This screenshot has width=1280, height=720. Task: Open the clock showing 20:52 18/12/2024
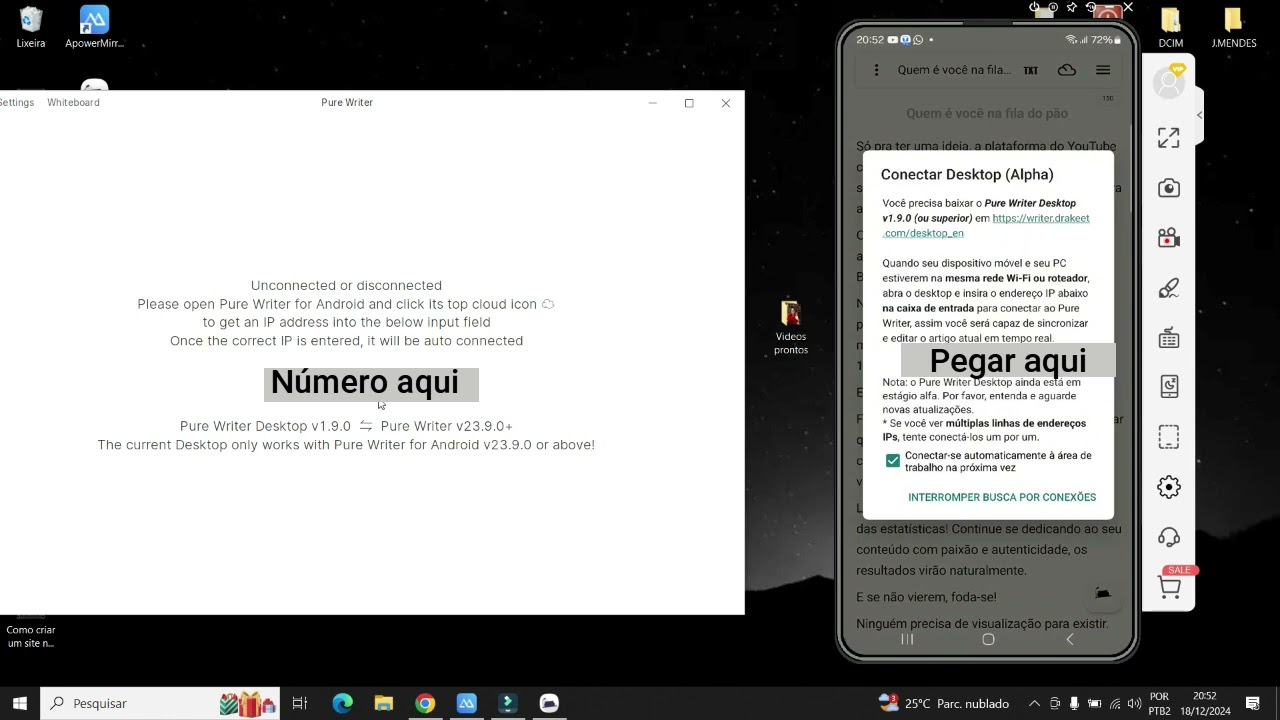click(1205, 703)
